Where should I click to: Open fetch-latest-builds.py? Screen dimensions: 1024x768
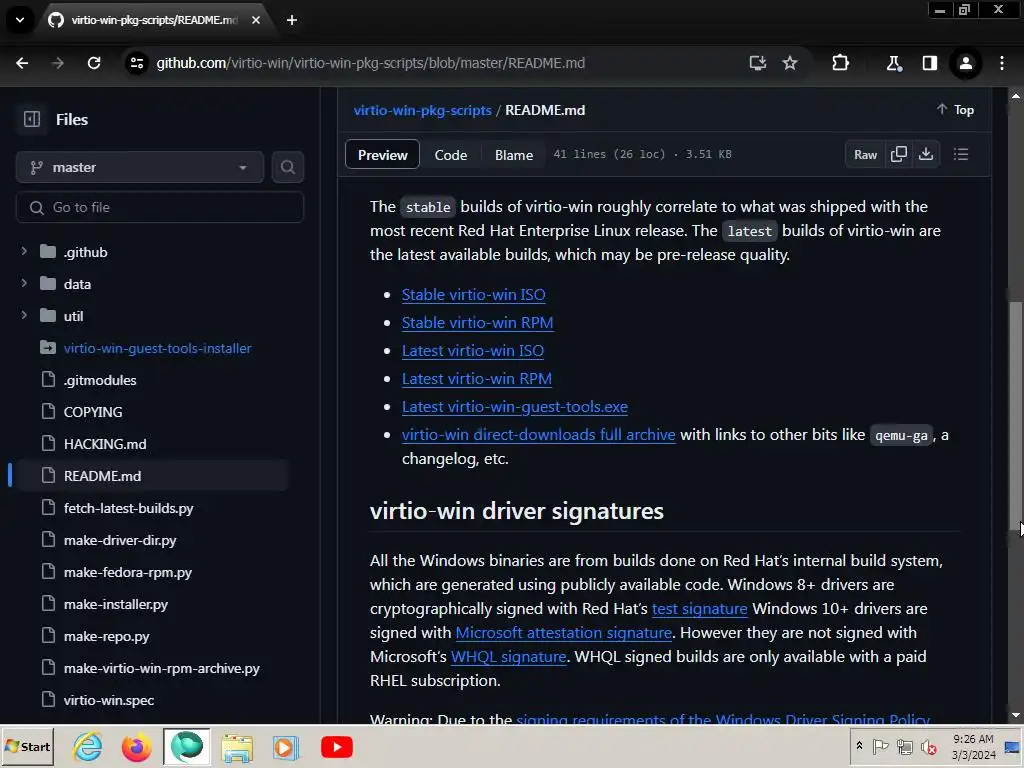129,508
